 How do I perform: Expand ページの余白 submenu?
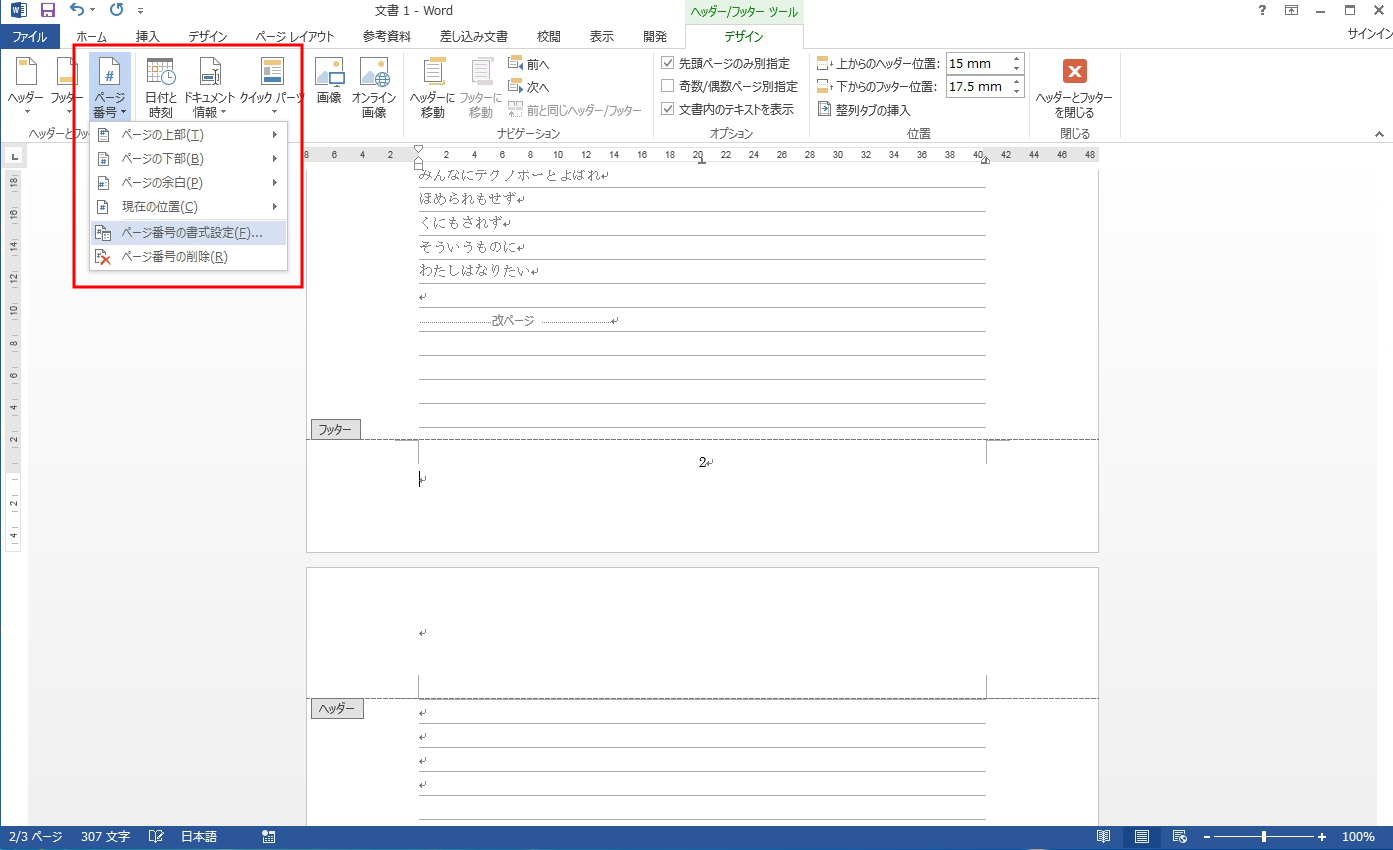[x=188, y=183]
